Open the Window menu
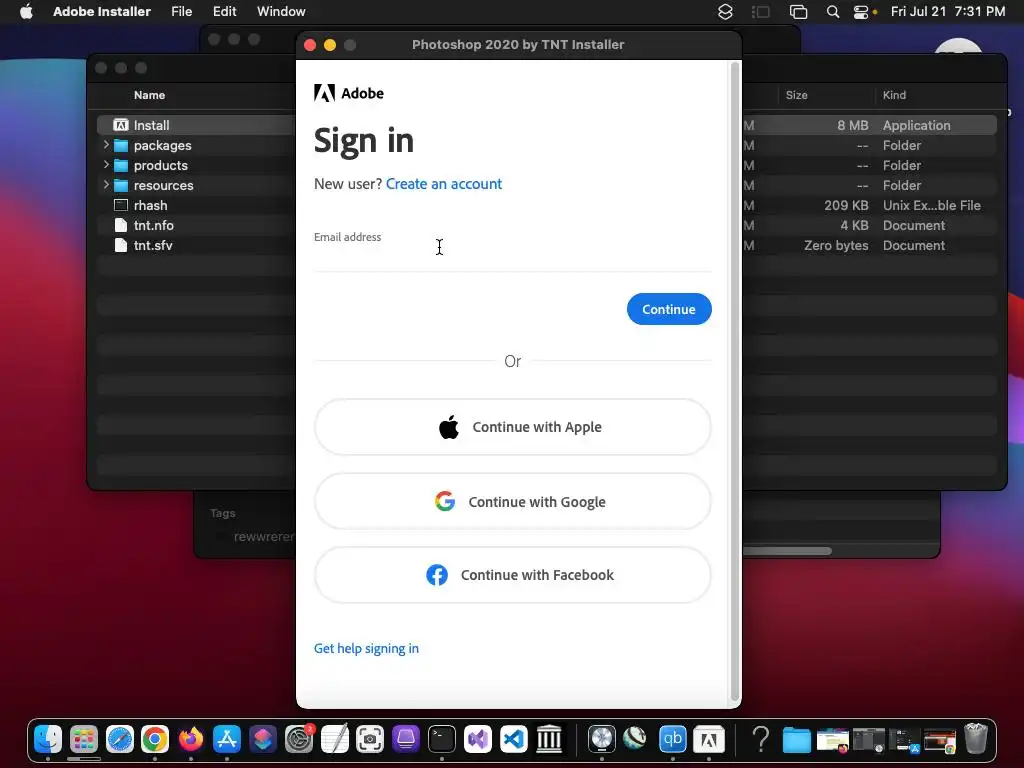The height and width of the screenshot is (768, 1024). (281, 11)
